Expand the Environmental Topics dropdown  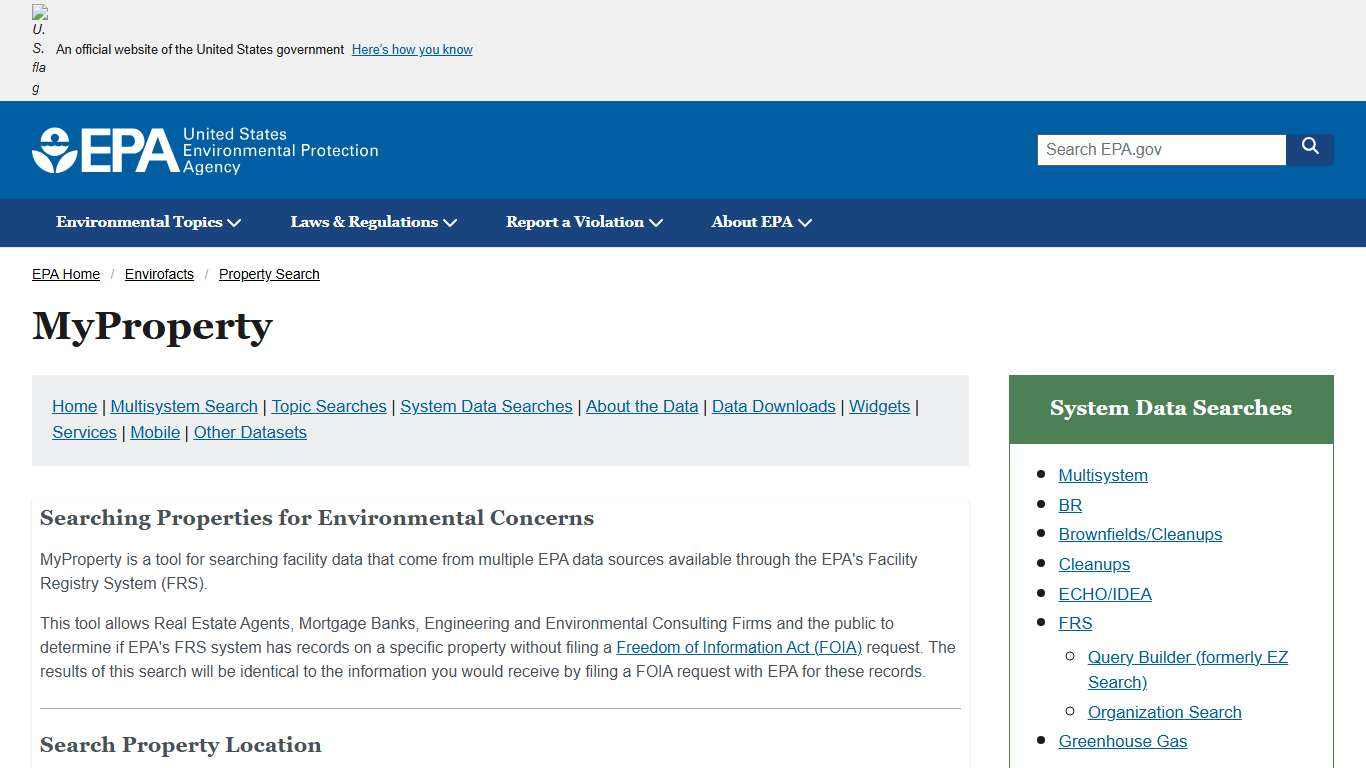coord(147,222)
